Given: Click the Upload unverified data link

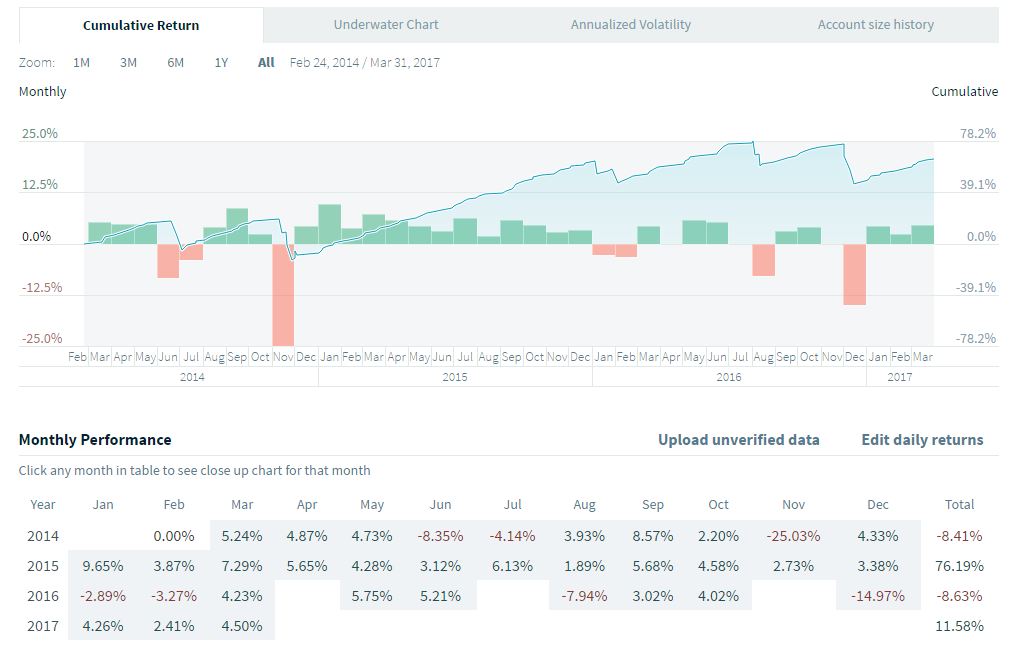Looking at the screenshot, I should click(x=738, y=440).
